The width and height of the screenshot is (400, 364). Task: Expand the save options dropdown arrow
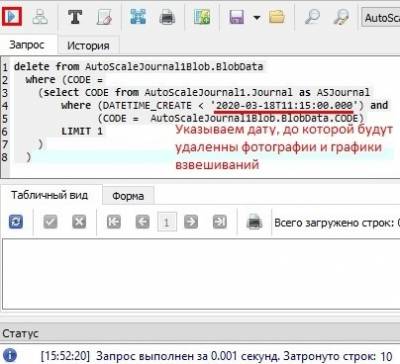click(x=257, y=17)
